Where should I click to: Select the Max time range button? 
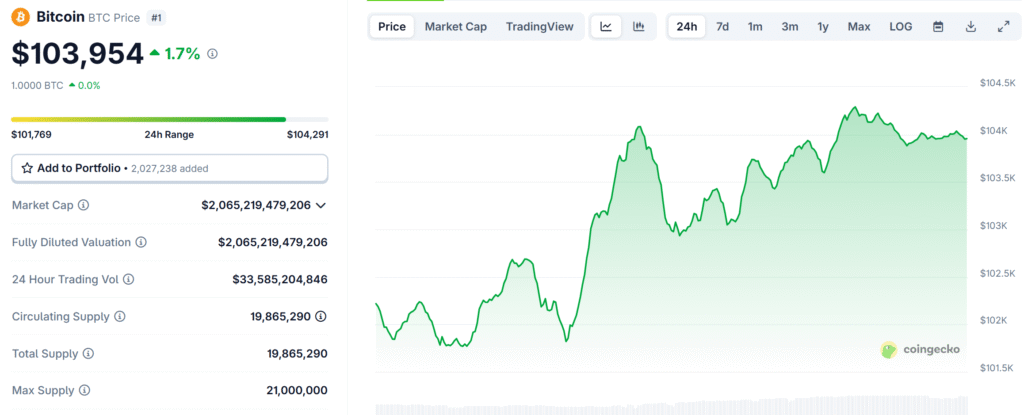(x=859, y=27)
